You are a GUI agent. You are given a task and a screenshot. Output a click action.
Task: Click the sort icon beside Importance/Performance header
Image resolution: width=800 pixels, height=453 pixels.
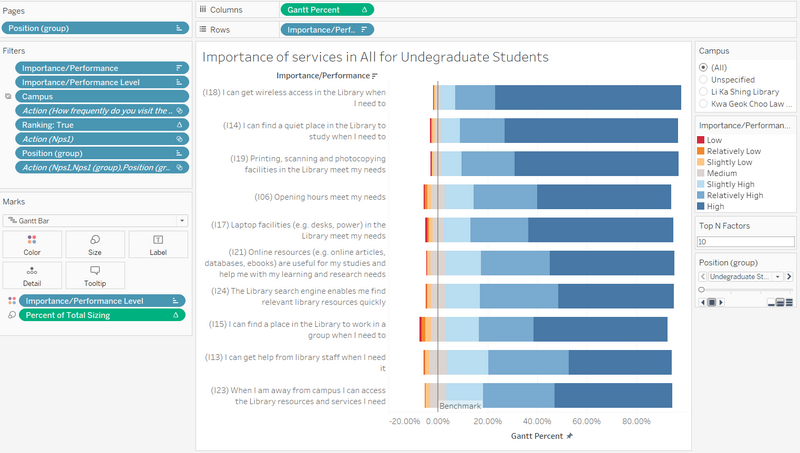[x=375, y=76]
